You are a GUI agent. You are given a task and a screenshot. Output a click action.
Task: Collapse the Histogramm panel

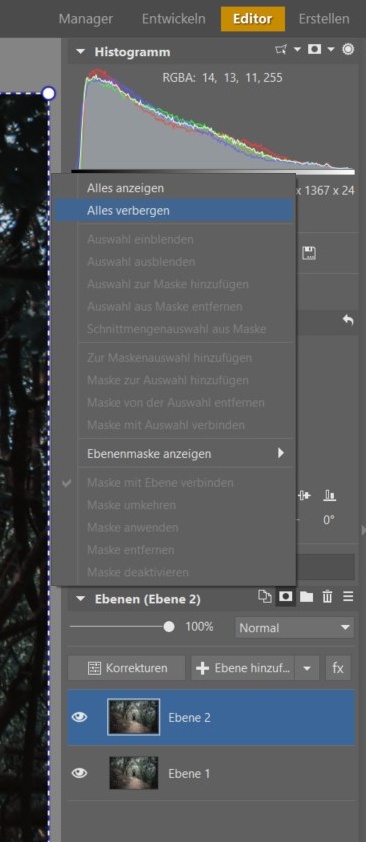[x=80, y=52]
